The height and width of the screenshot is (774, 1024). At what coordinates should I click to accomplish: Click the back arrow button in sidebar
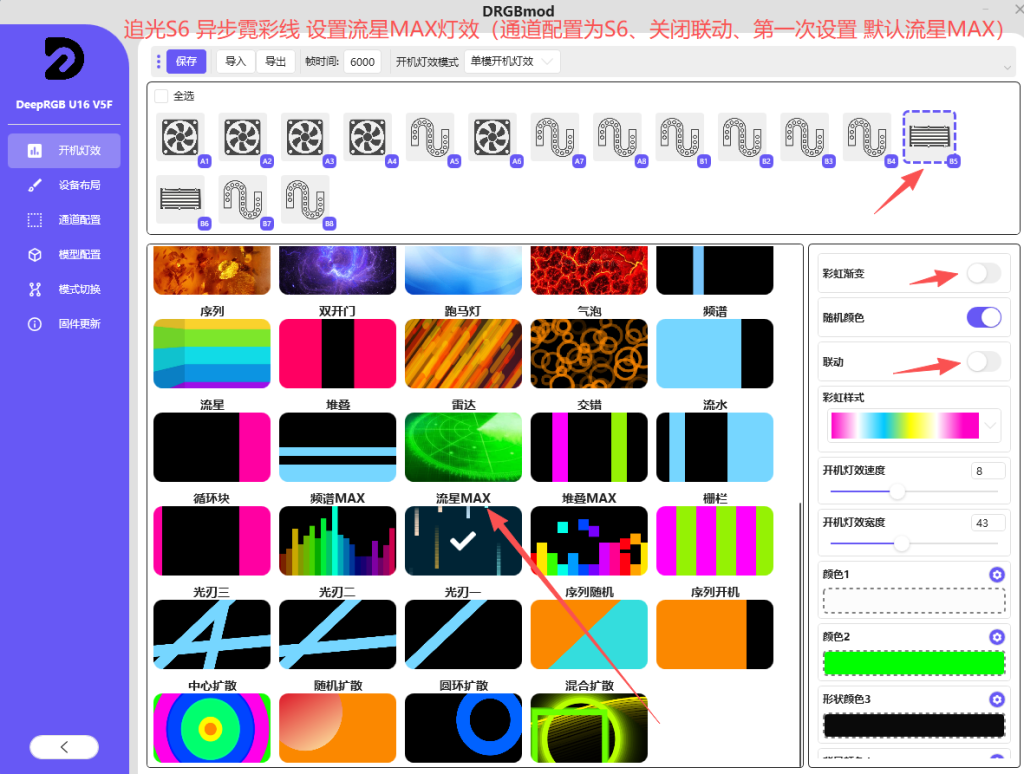(64, 746)
